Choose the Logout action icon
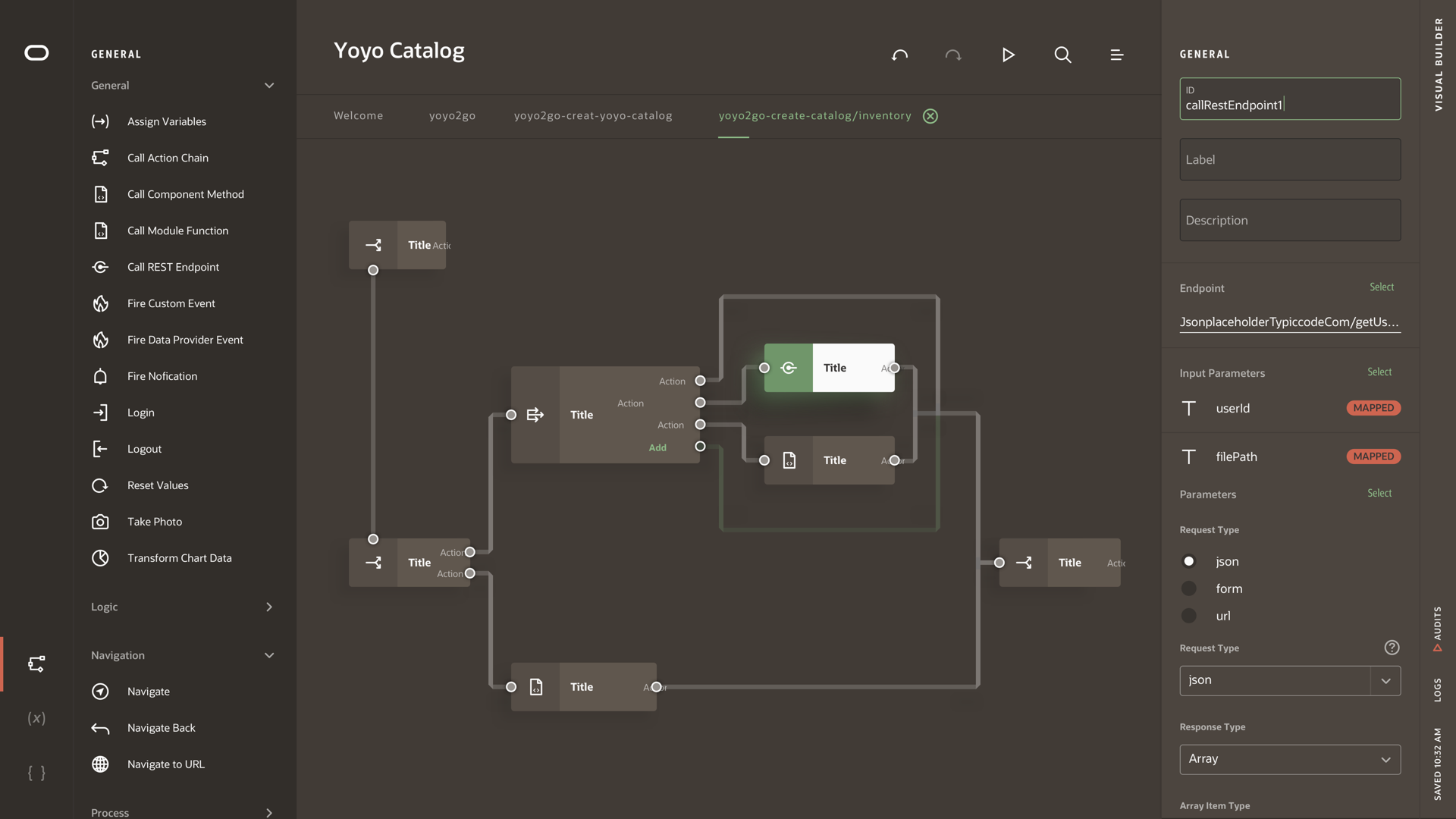This screenshot has width=1456, height=819. 100,449
